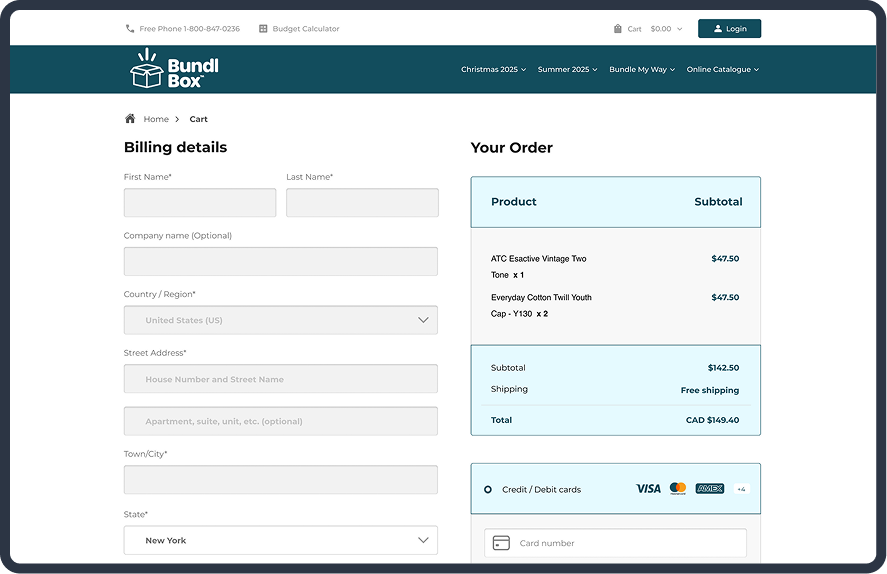Click the Subtotal column header
Screen dimensions: 887x574
tap(718, 201)
